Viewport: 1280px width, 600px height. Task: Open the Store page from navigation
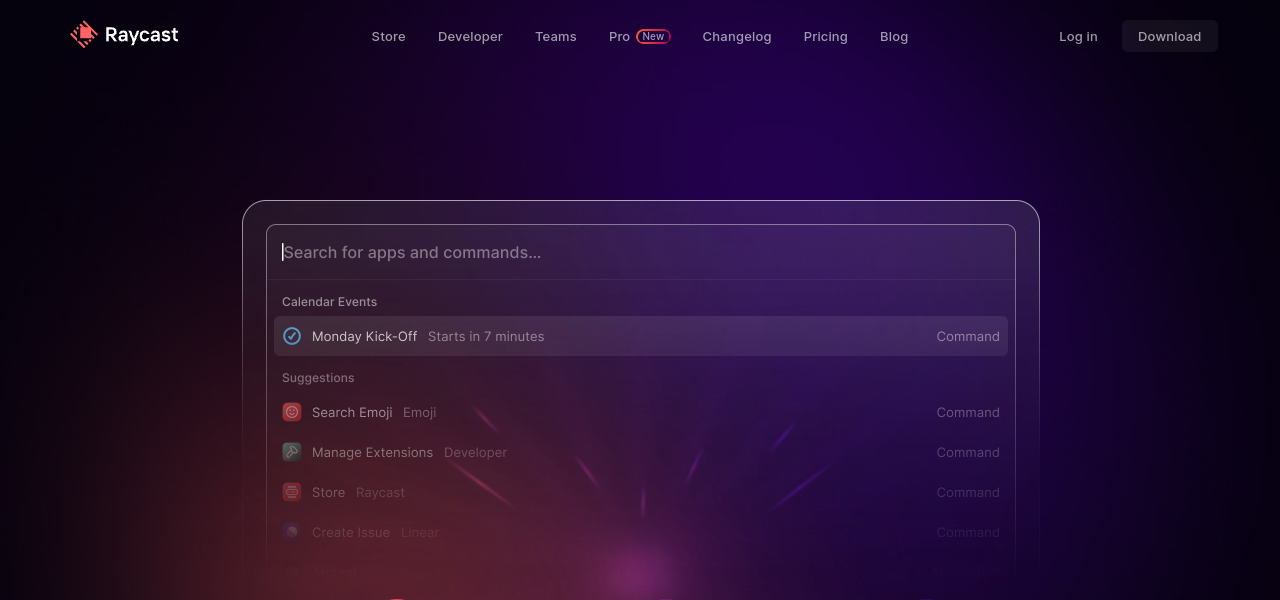[x=388, y=37]
